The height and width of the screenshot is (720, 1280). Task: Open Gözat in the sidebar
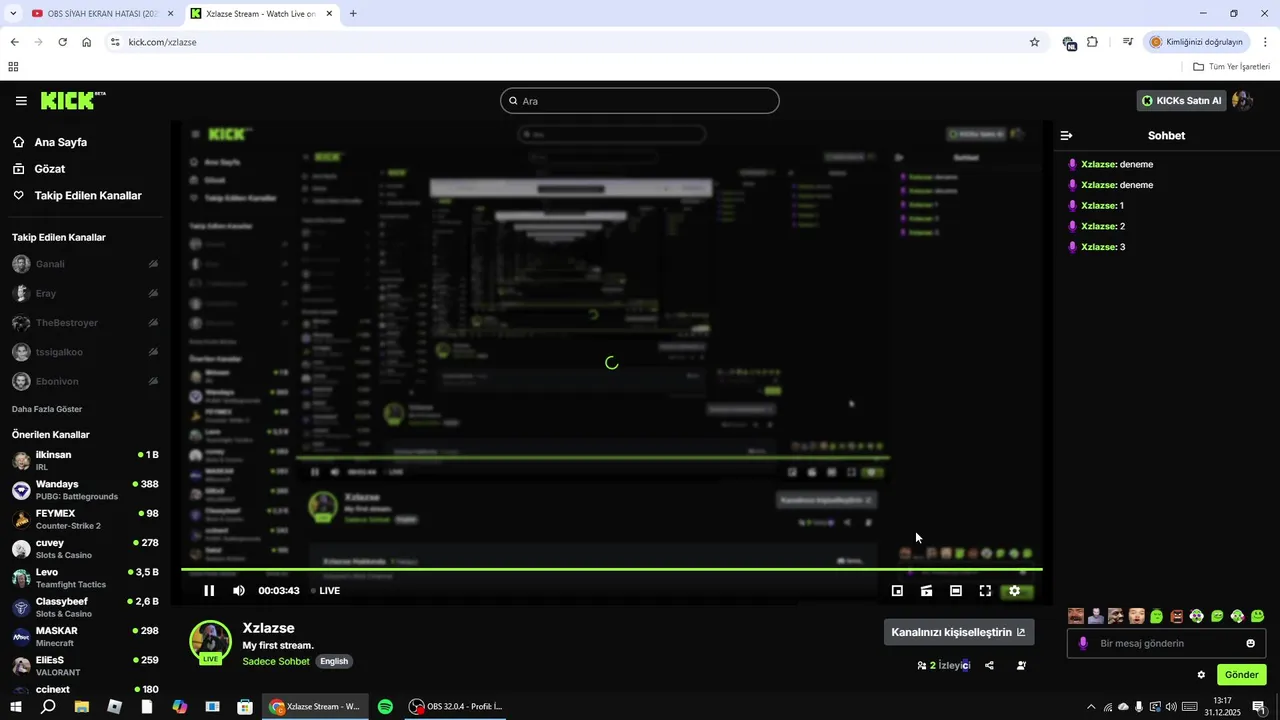49,169
